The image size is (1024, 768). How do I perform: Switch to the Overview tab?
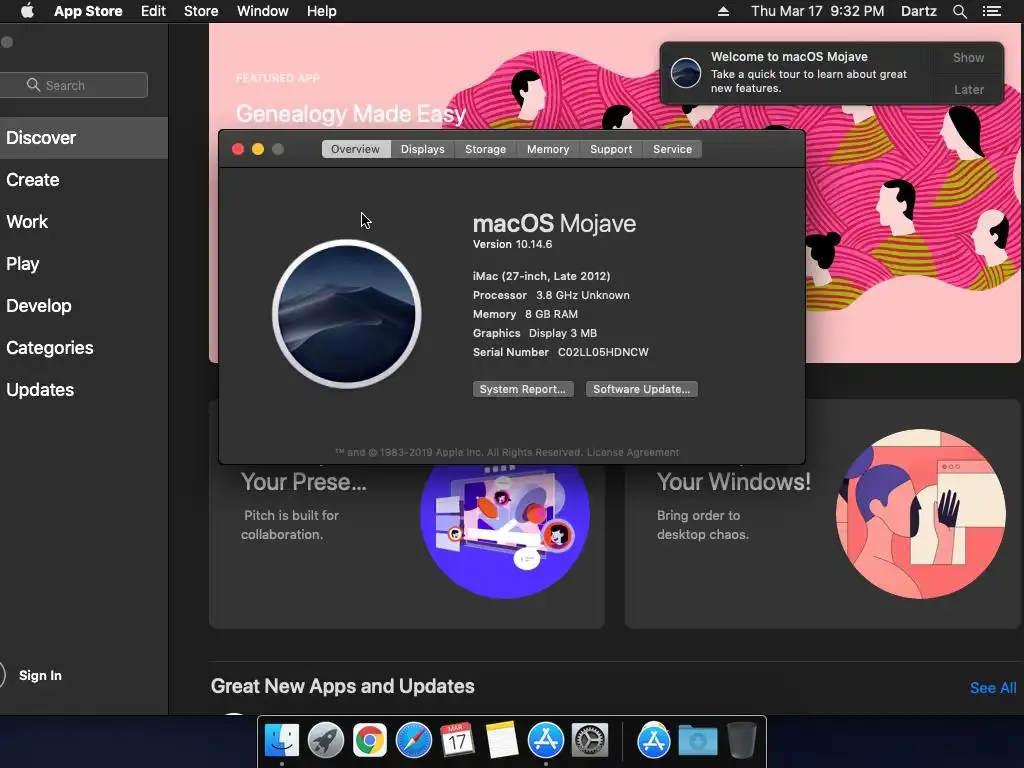pos(355,149)
